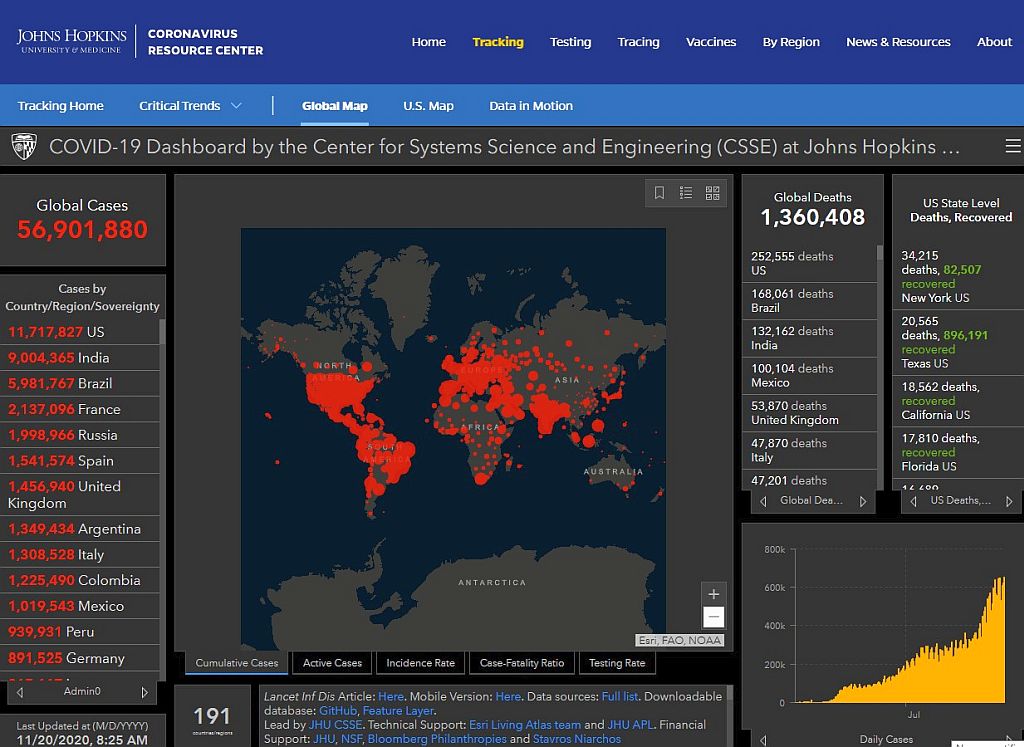Select France in the cases list
This screenshot has height=747, width=1024.
tap(80, 409)
